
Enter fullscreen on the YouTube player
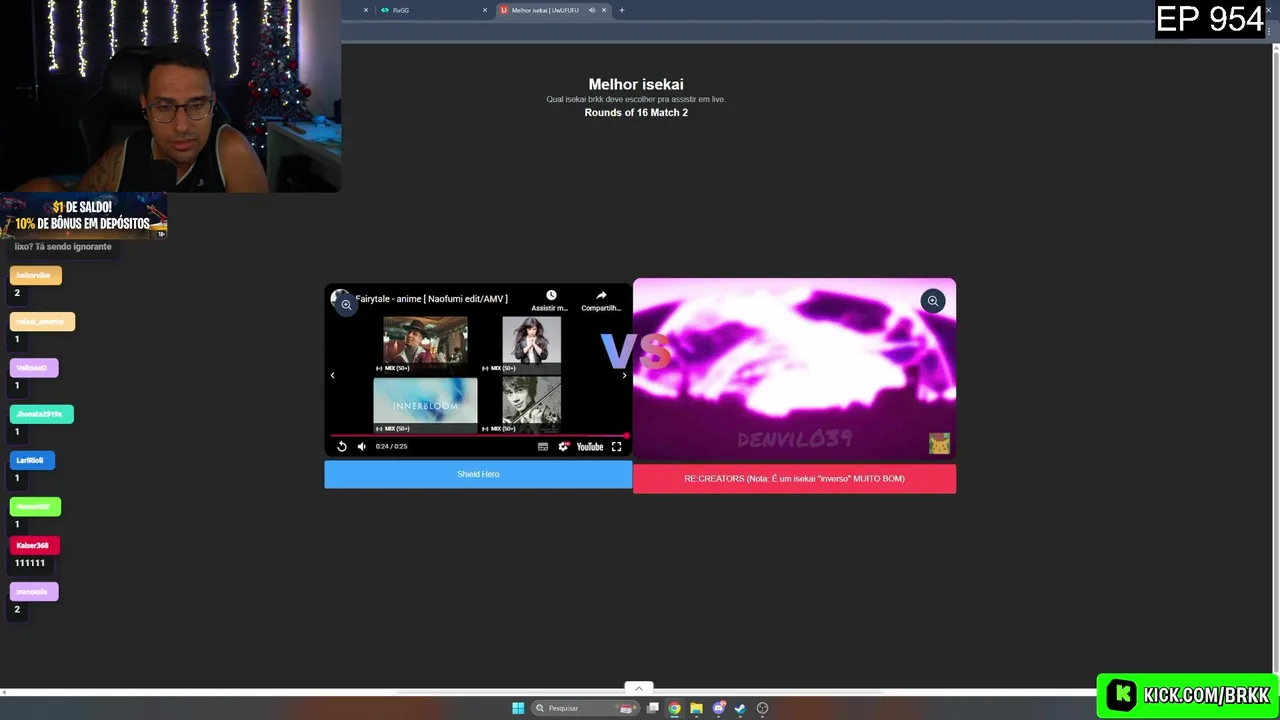point(616,447)
